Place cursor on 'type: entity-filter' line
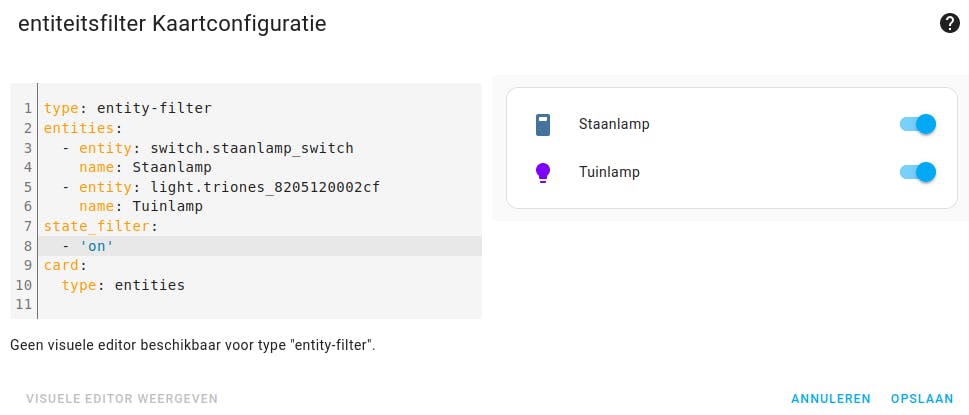This screenshot has height=415, width=969. click(x=128, y=108)
